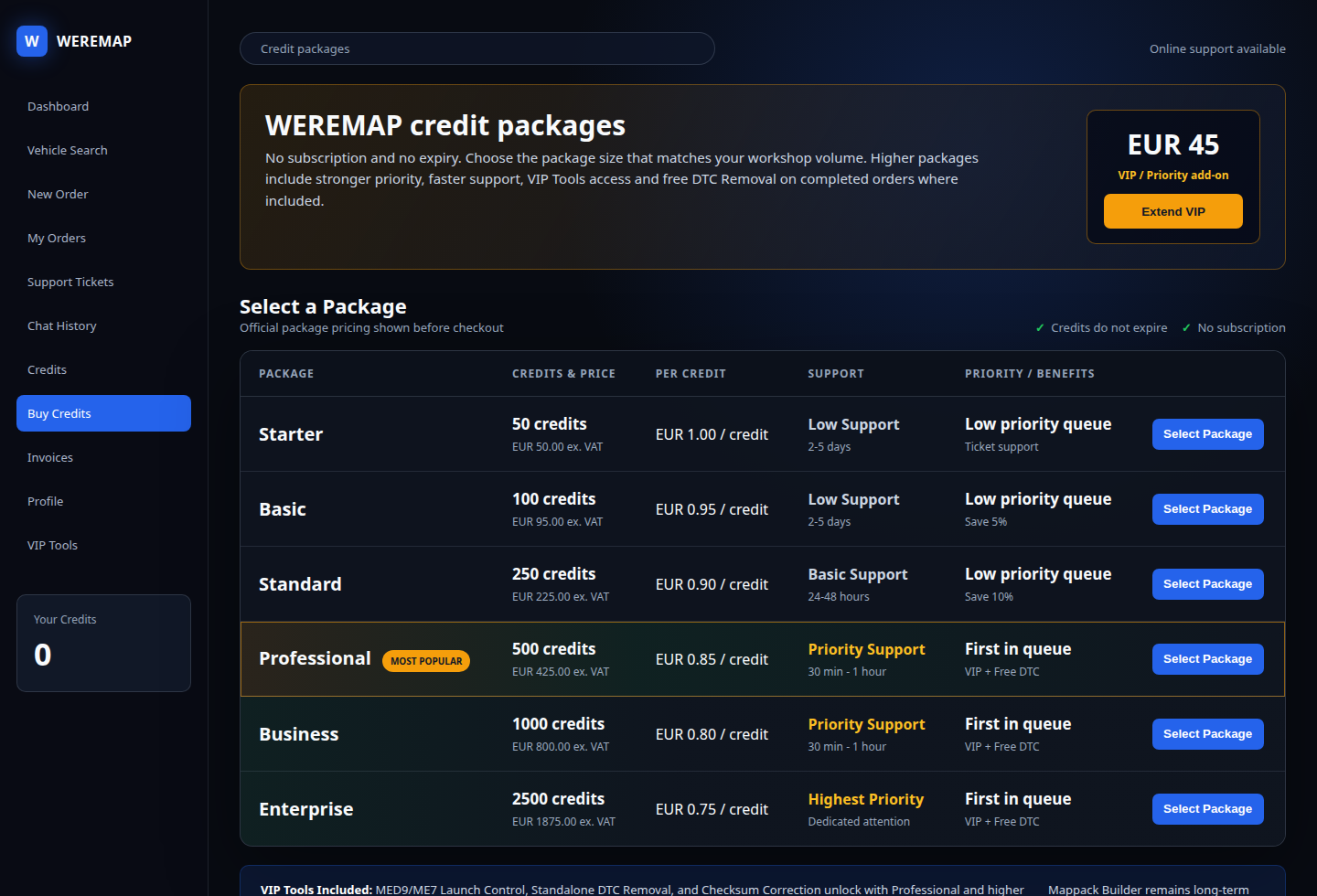Click 'EUR 1875.00 ex. VAT' price
The height and width of the screenshot is (896, 1317).
pos(563,822)
